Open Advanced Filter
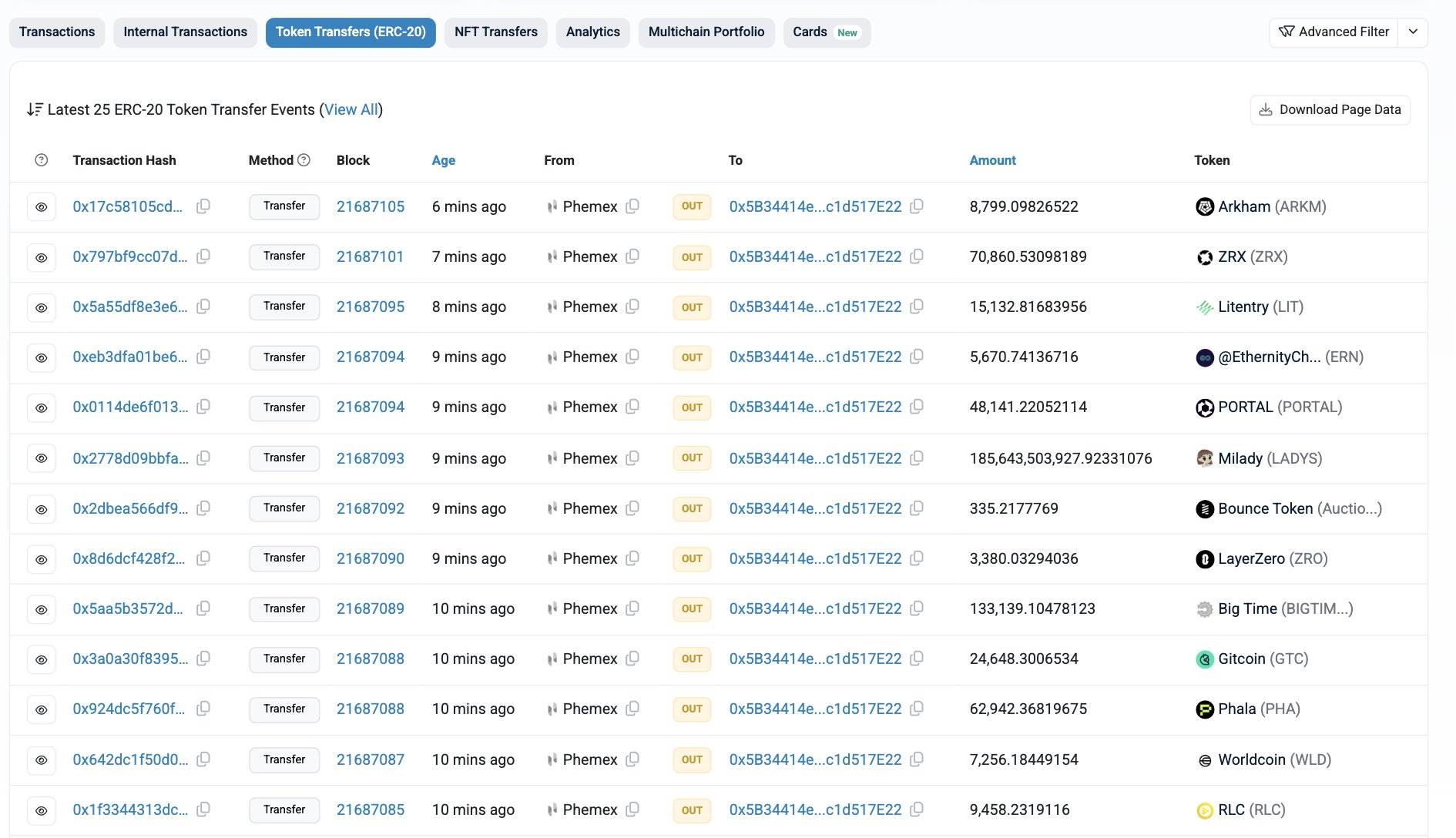The width and height of the screenshot is (1456, 838). 1334,32
